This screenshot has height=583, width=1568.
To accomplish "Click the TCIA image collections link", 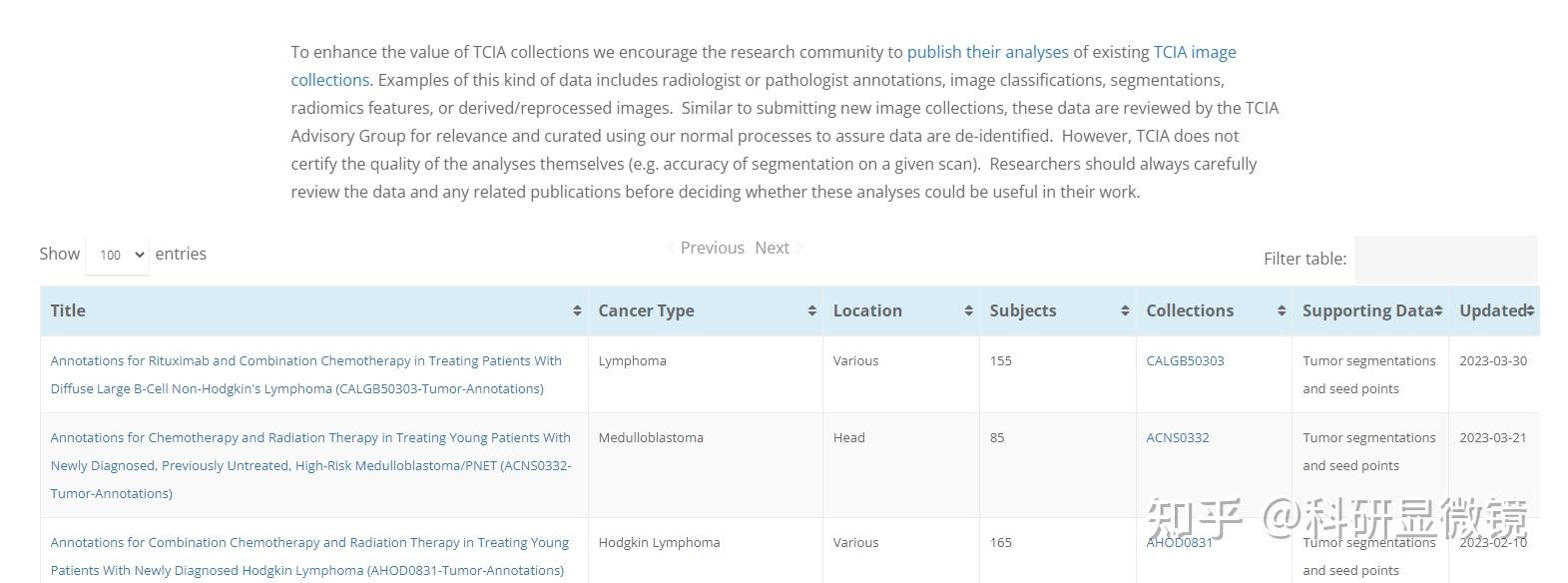I will point(1195,52).
